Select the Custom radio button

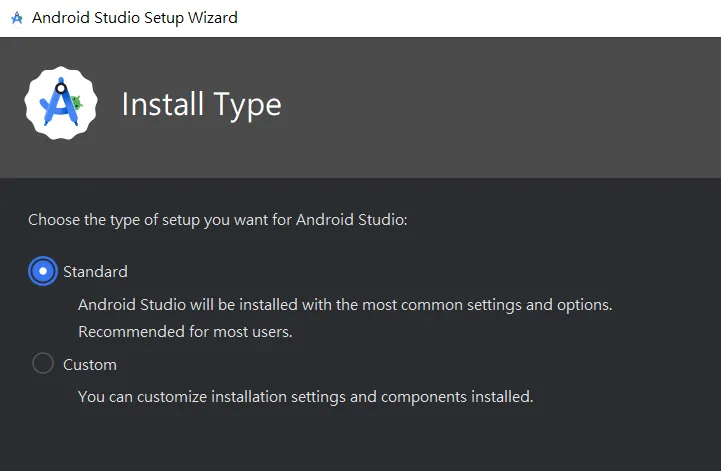(x=43, y=364)
